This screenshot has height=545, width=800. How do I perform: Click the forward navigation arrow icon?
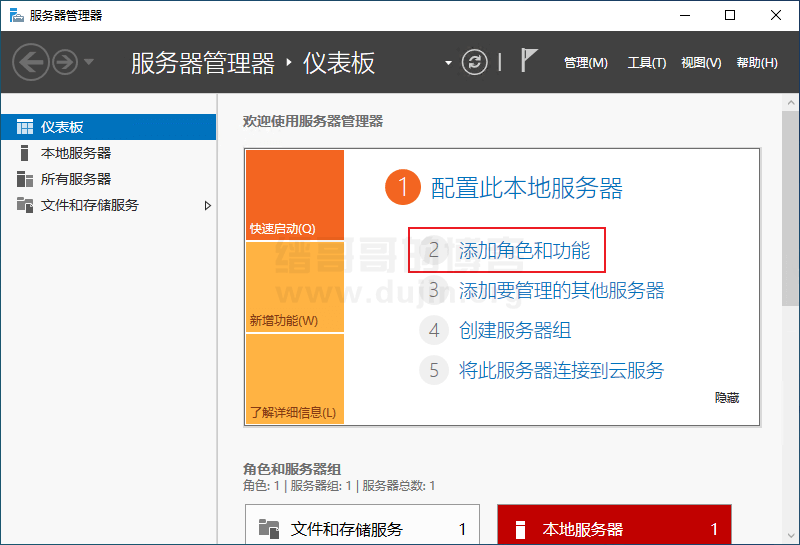(x=65, y=62)
